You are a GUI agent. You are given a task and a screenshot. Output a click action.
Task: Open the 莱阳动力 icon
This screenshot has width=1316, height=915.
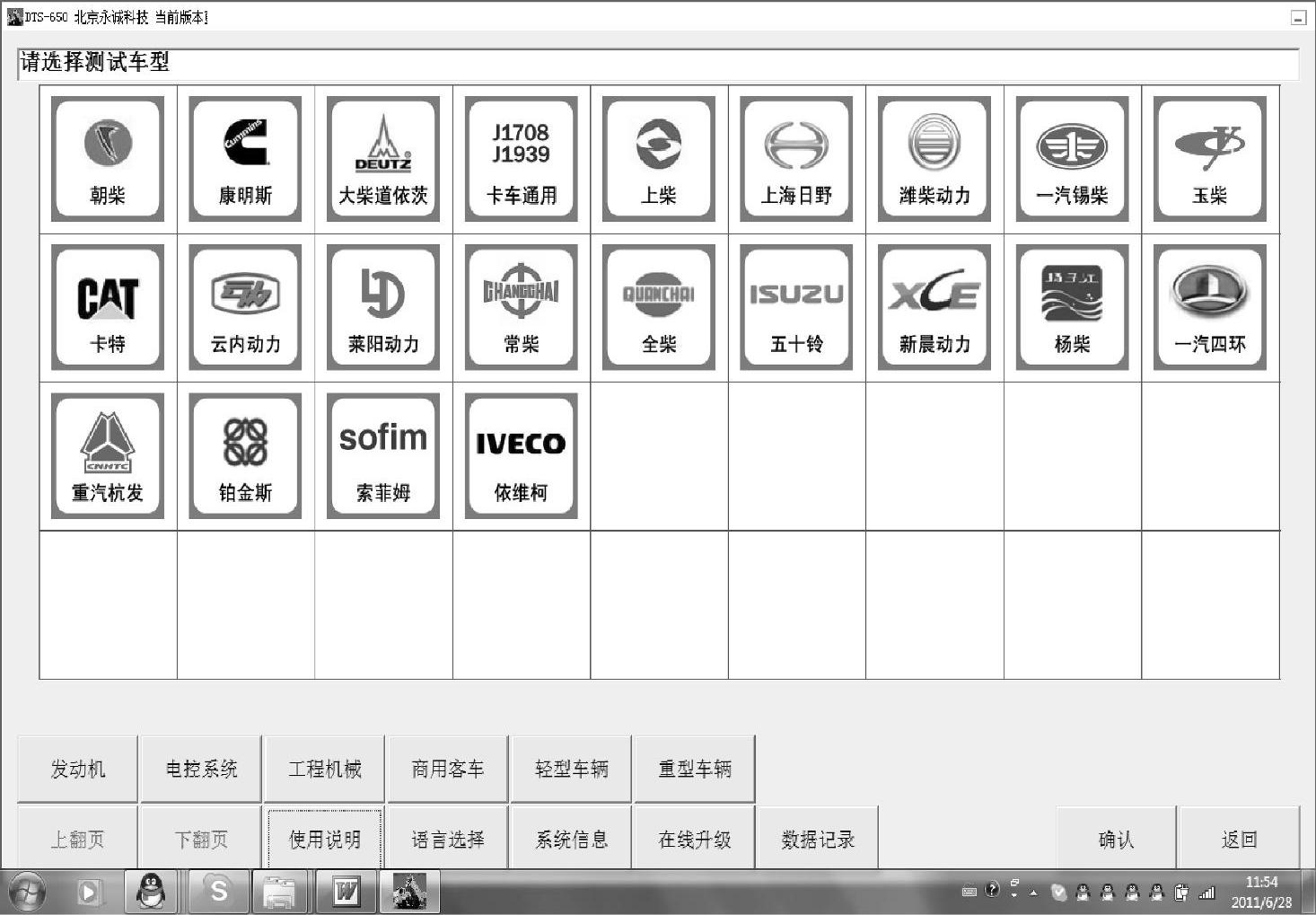pos(383,307)
